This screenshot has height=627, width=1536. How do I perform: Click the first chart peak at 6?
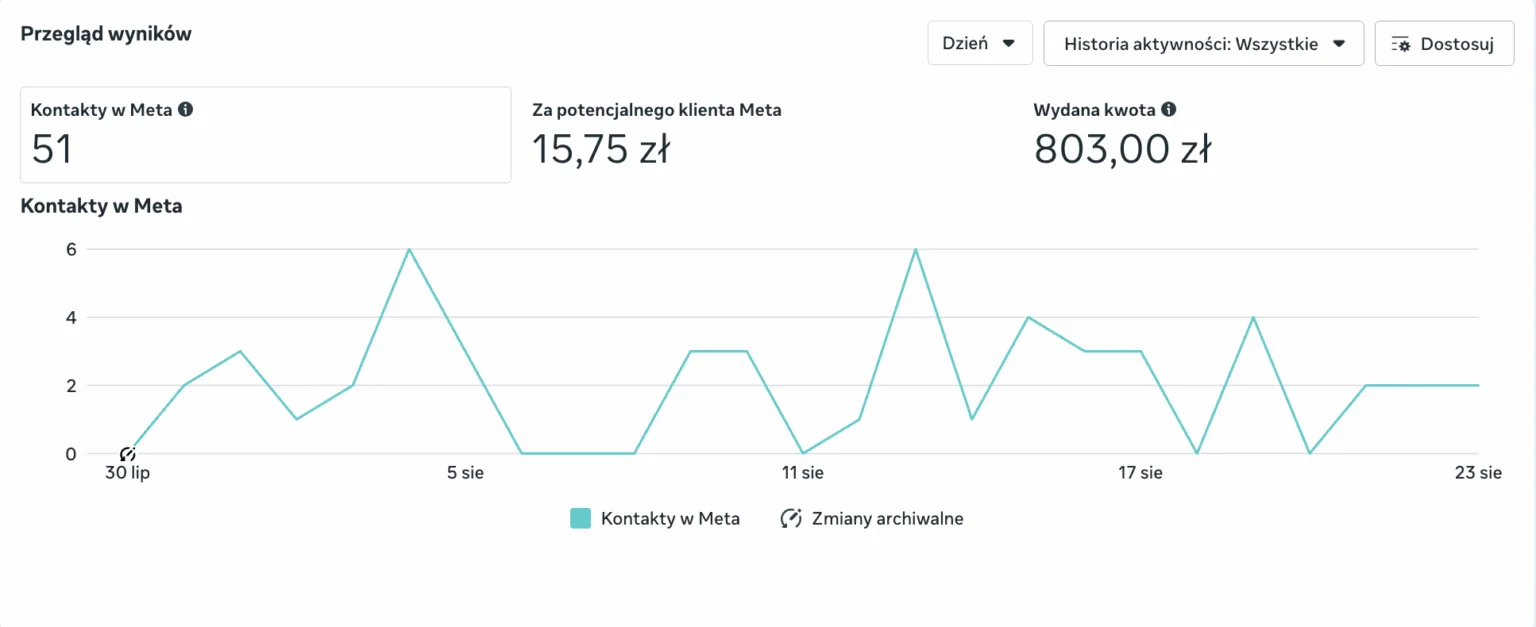(x=409, y=249)
